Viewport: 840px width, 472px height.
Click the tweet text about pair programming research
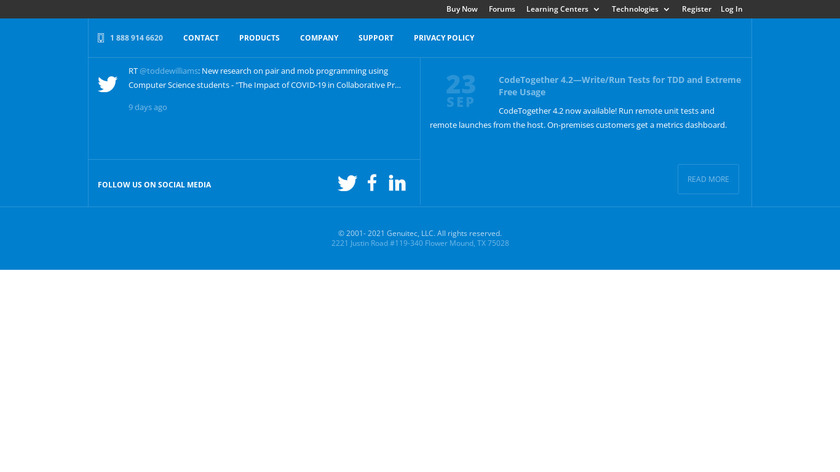click(265, 78)
